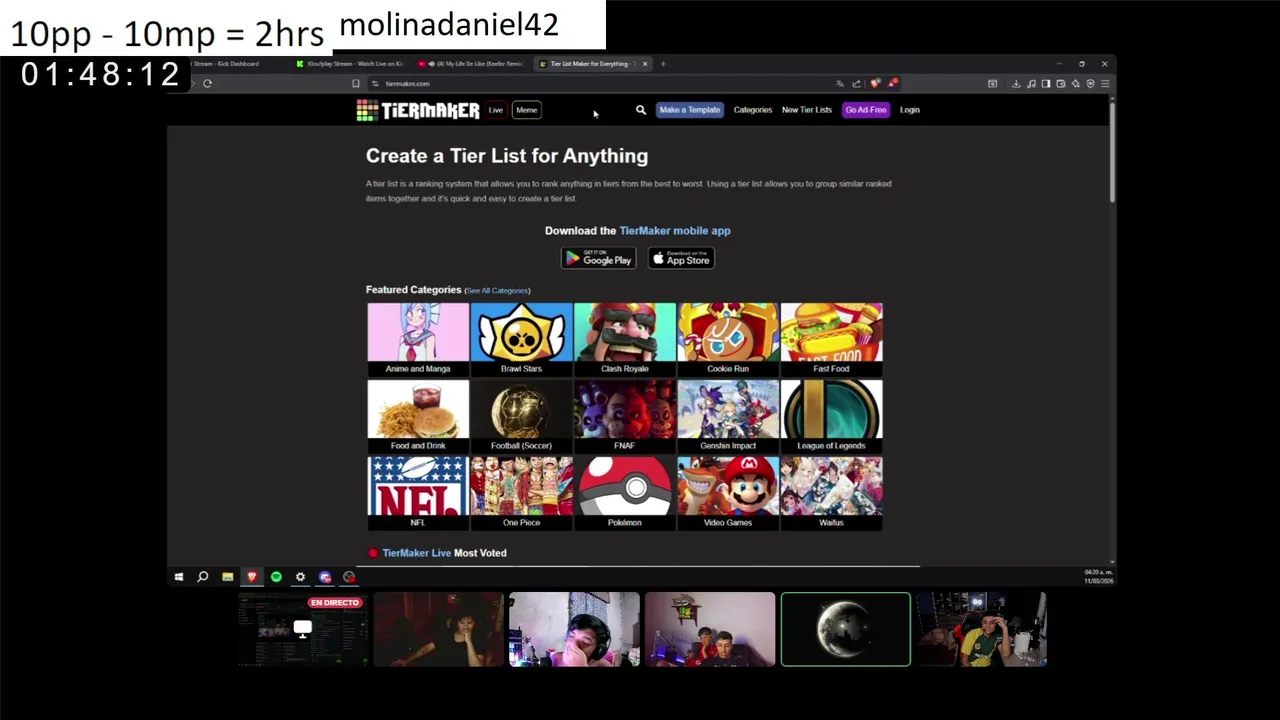Click the App Store download badge
Screen dimensions: 1280x720
(681, 259)
